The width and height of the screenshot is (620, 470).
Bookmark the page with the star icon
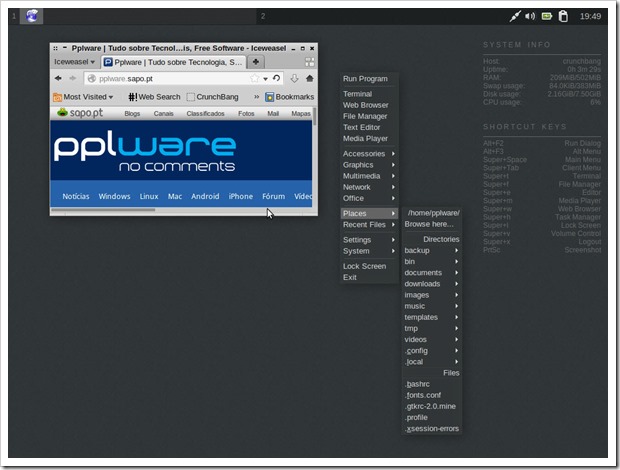pyautogui.click(x=254, y=78)
